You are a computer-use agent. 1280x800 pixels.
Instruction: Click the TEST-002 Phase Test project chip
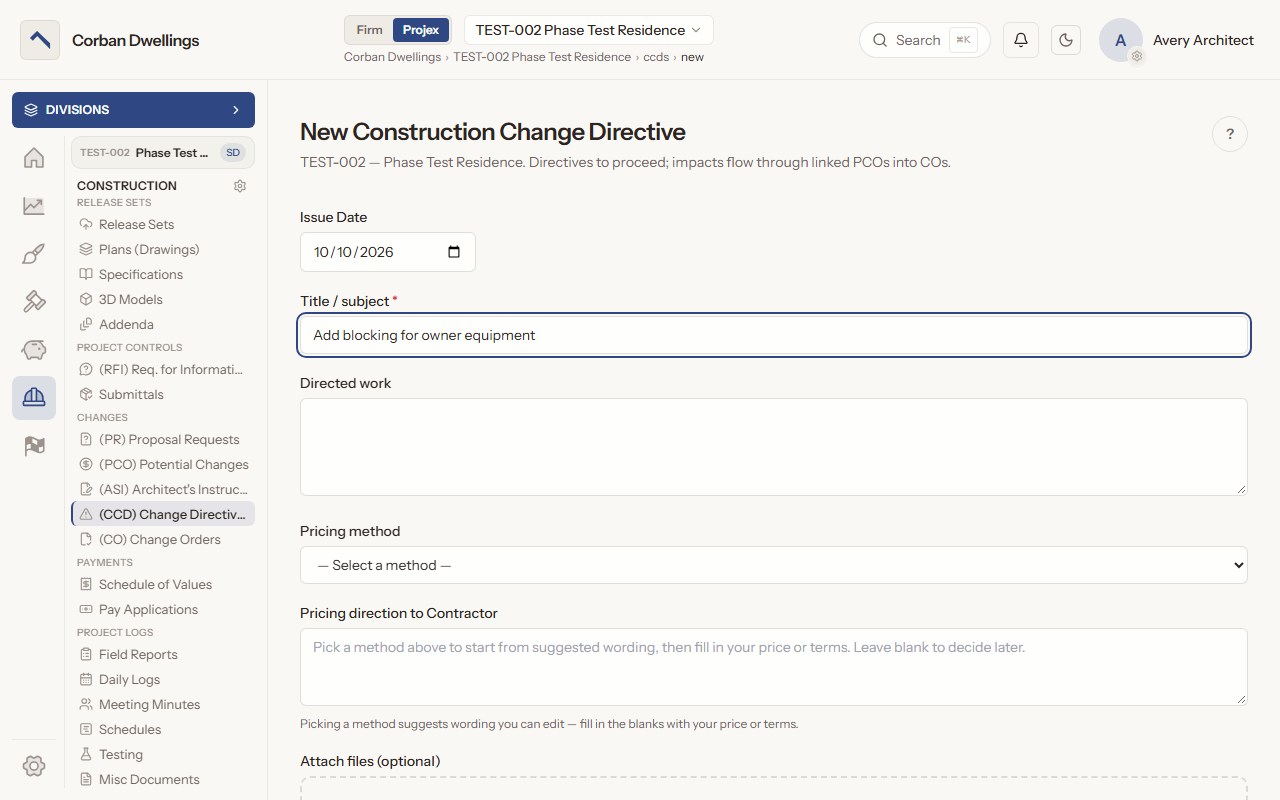(x=163, y=153)
